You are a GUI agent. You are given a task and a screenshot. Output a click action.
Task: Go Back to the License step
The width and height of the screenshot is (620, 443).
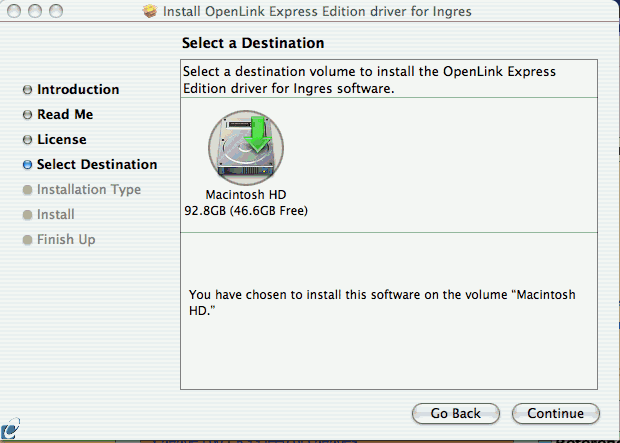[x=456, y=413]
